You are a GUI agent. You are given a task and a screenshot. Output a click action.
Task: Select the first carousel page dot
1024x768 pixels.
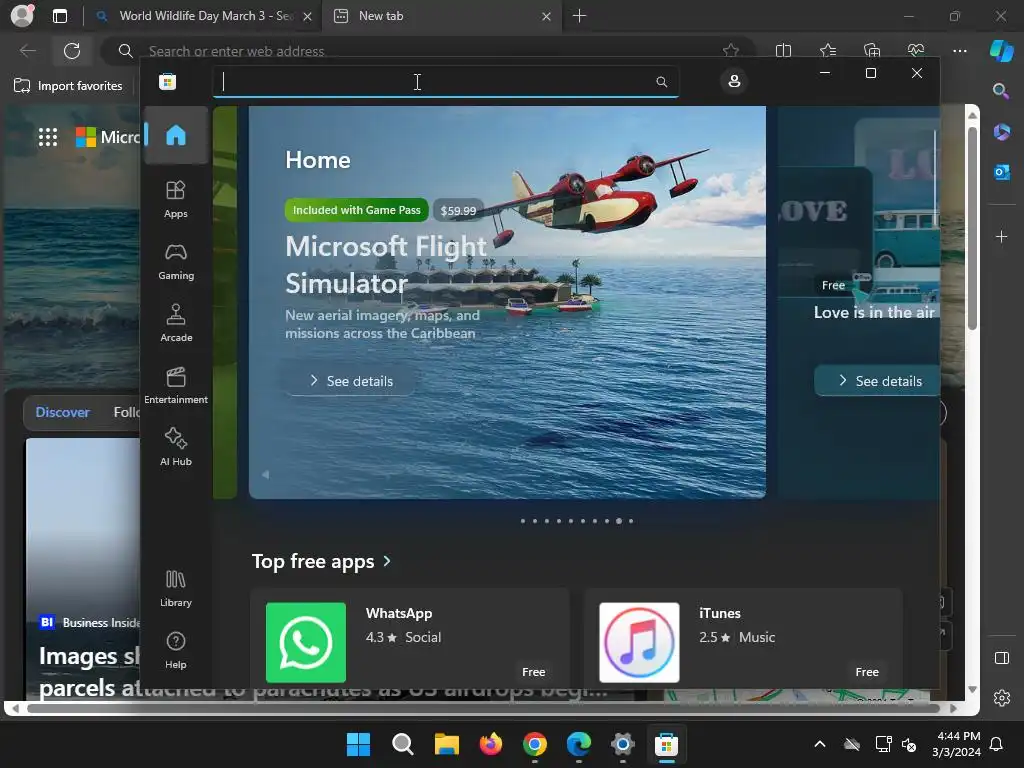click(522, 521)
